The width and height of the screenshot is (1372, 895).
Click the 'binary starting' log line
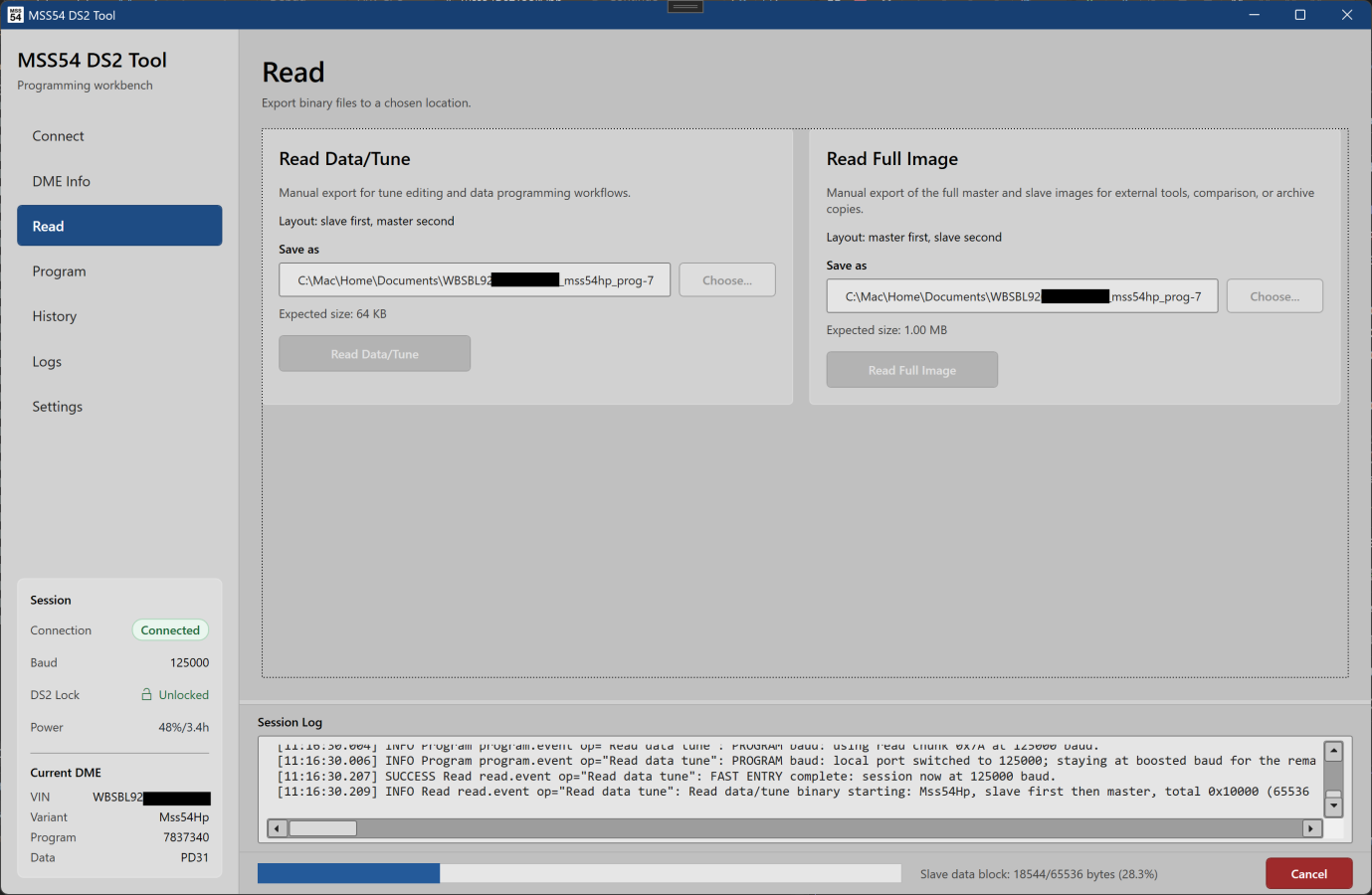coord(794,792)
